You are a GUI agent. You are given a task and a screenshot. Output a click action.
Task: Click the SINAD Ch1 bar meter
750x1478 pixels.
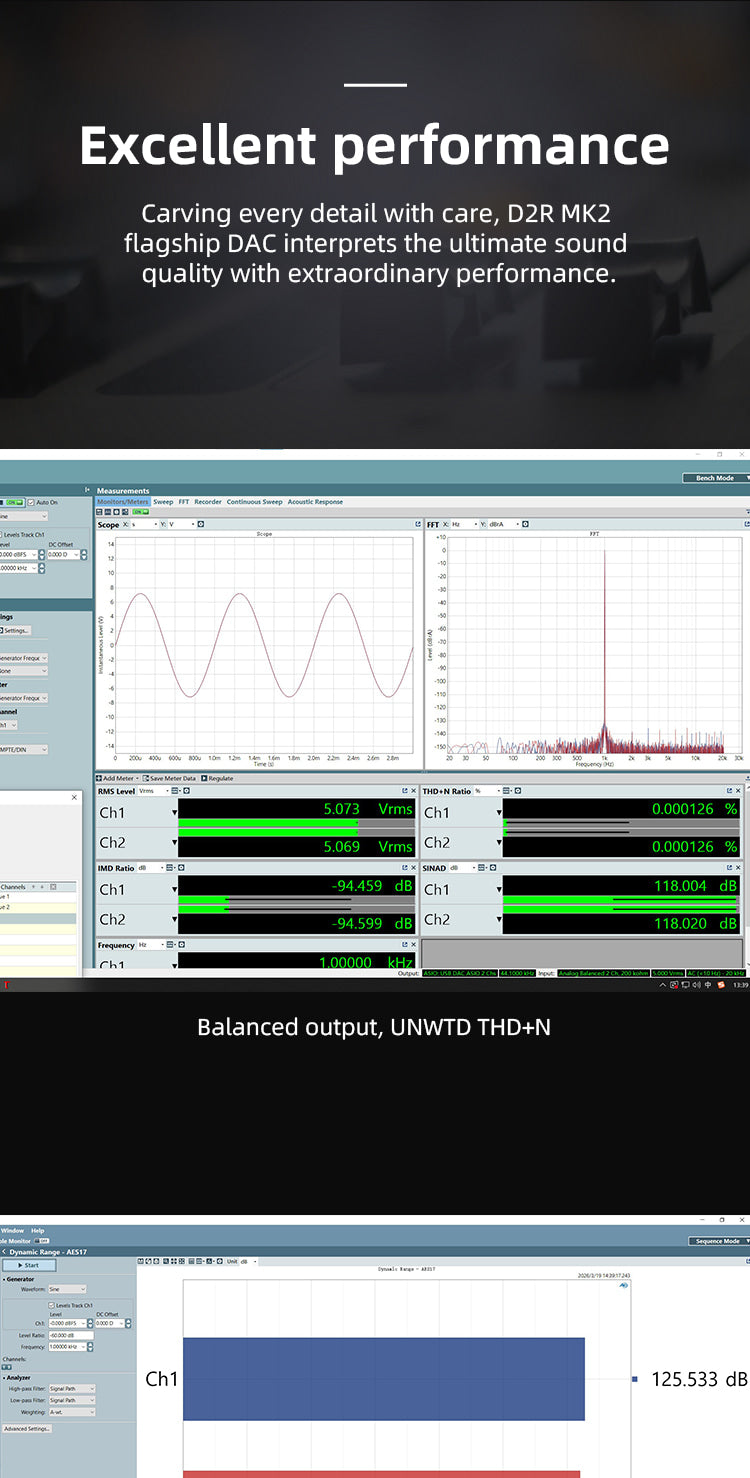click(x=620, y=899)
